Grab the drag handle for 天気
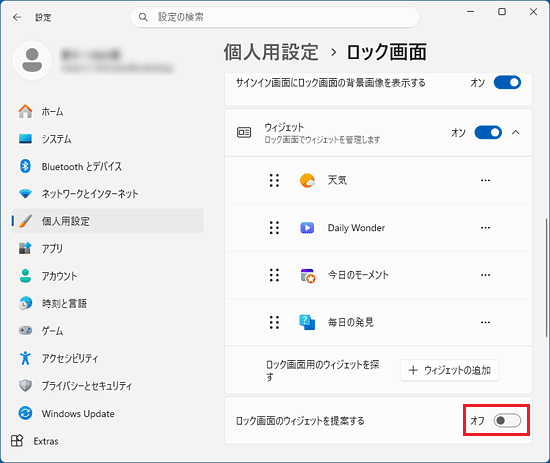This screenshot has width=550, height=463. 274,180
